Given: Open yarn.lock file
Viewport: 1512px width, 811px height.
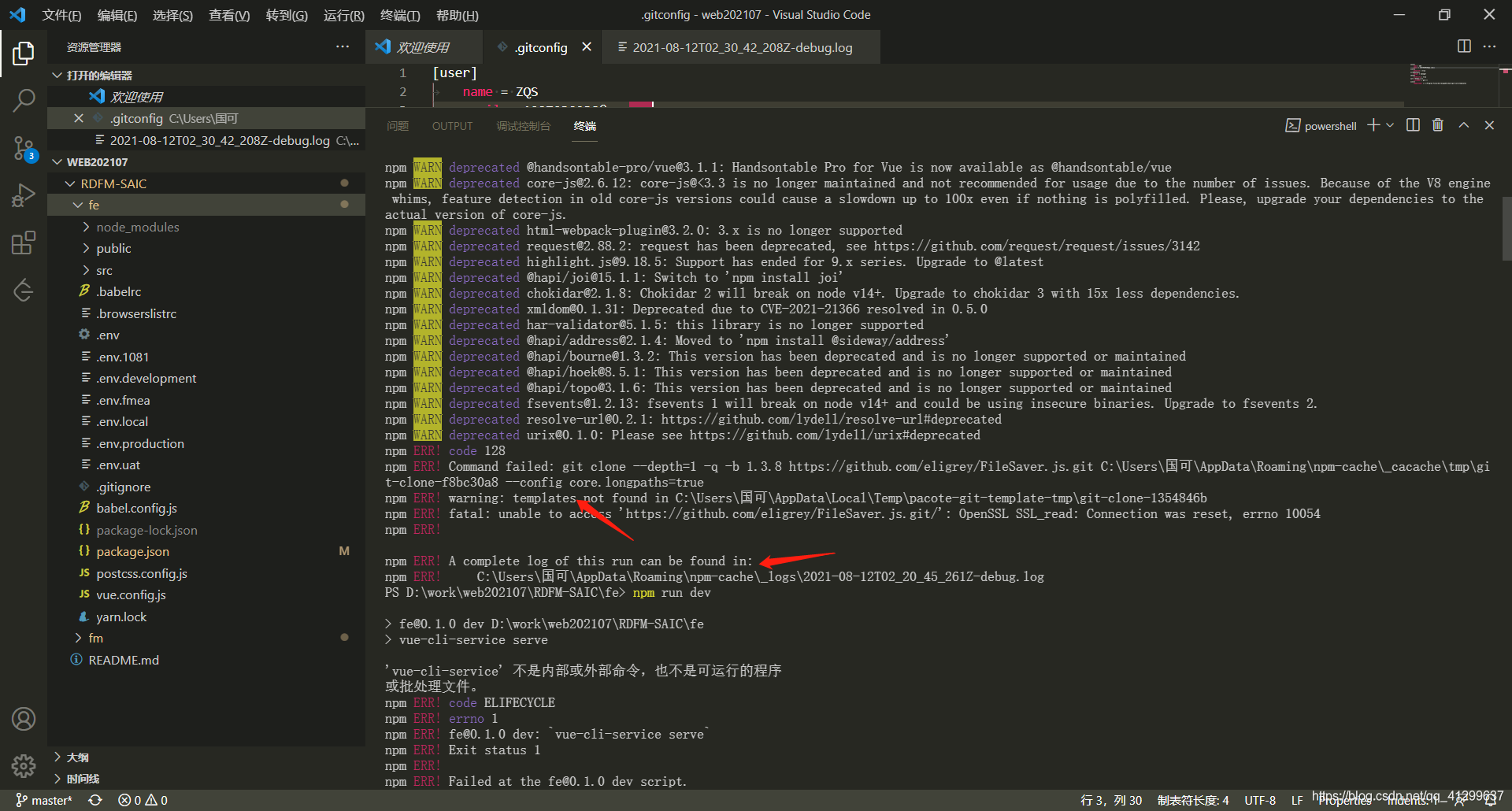Looking at the screenshot, I should pos(206,617).
